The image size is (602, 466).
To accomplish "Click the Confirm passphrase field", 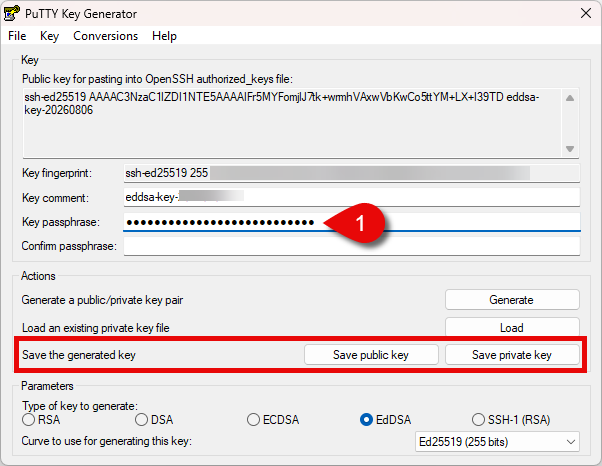I will click(x=352, y=246).
